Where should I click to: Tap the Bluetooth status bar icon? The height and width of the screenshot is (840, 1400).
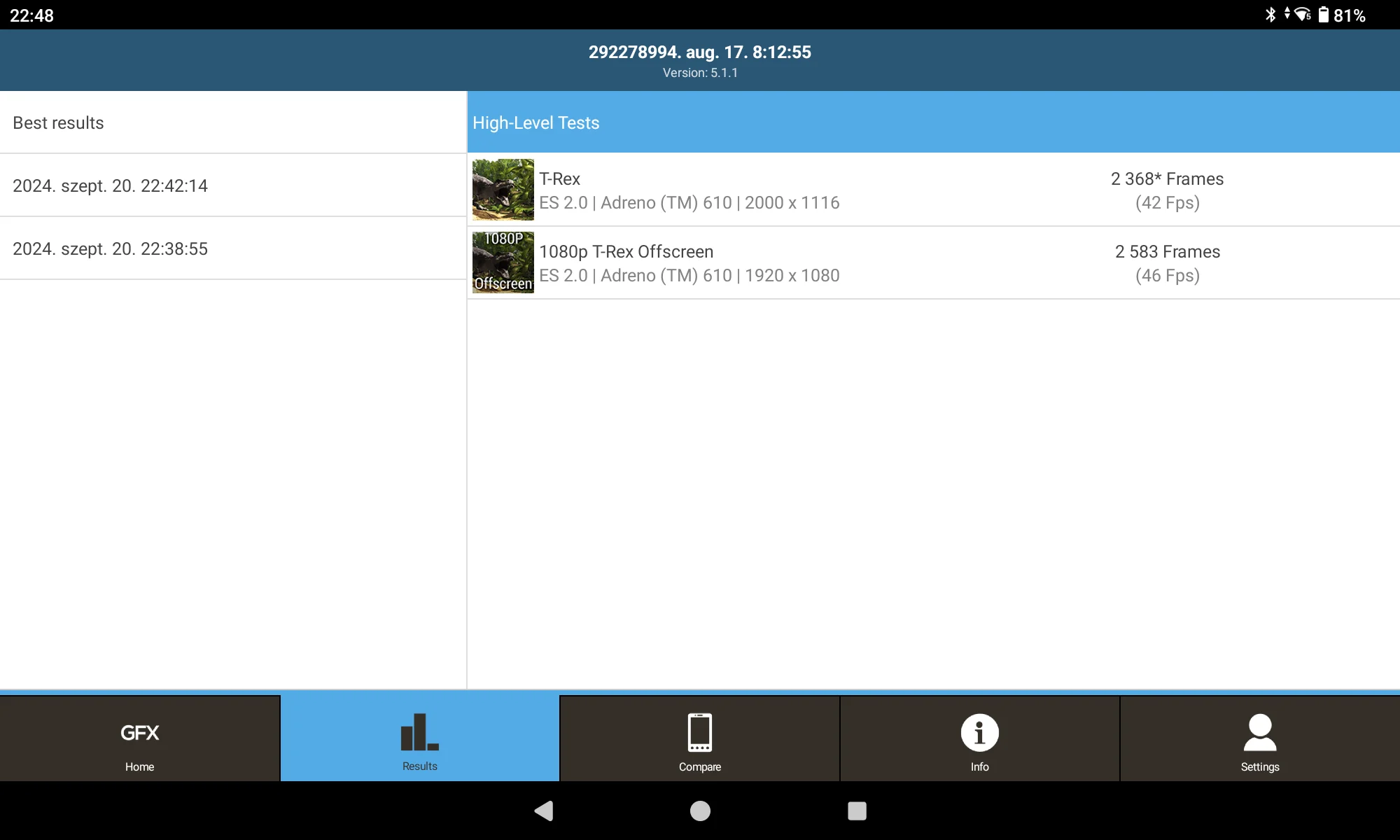pos(1270,15)
